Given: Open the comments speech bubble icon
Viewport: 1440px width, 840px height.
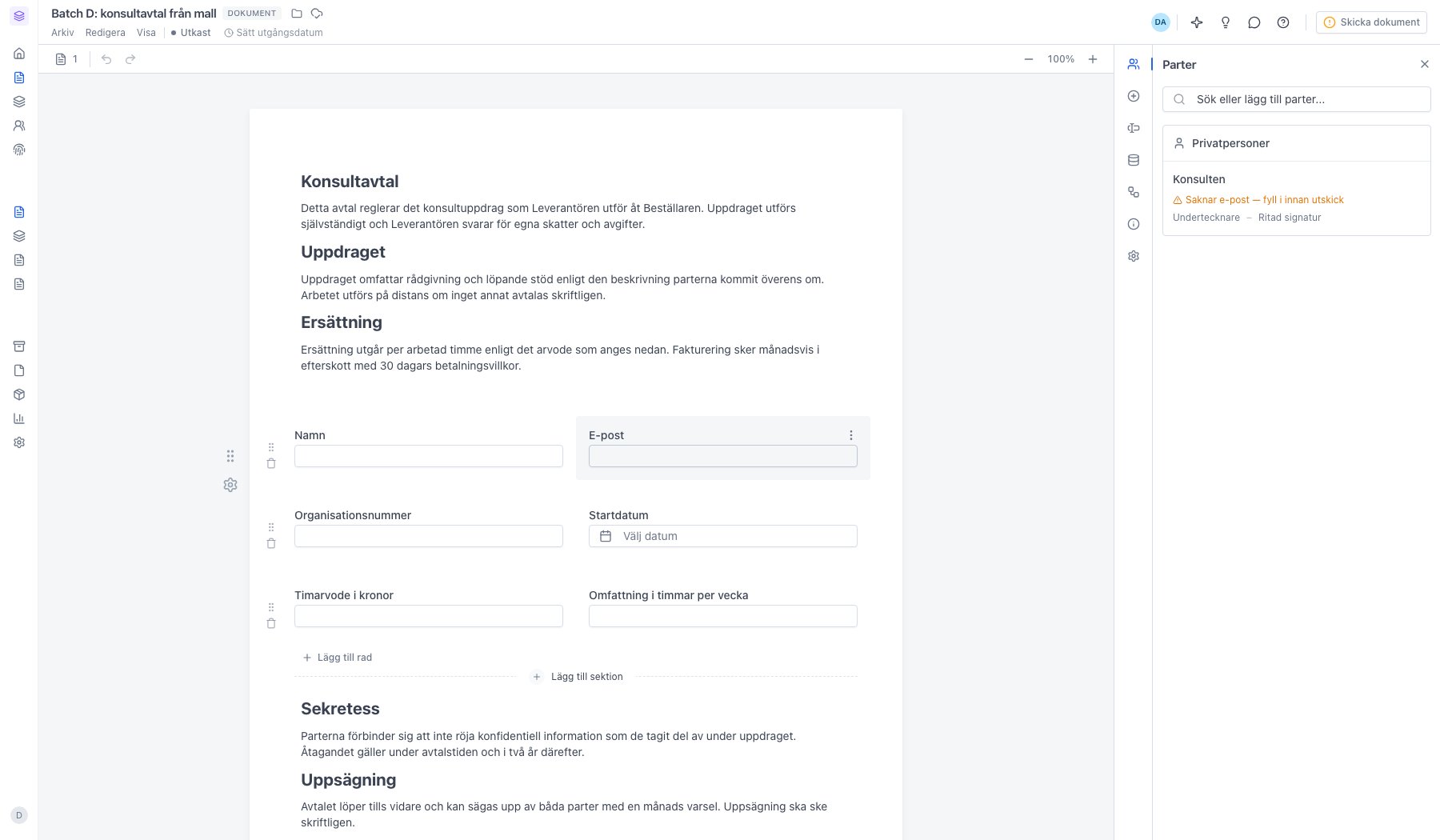Looking at the screenshot, I should pyautogui.click(x=1254, y=22).
